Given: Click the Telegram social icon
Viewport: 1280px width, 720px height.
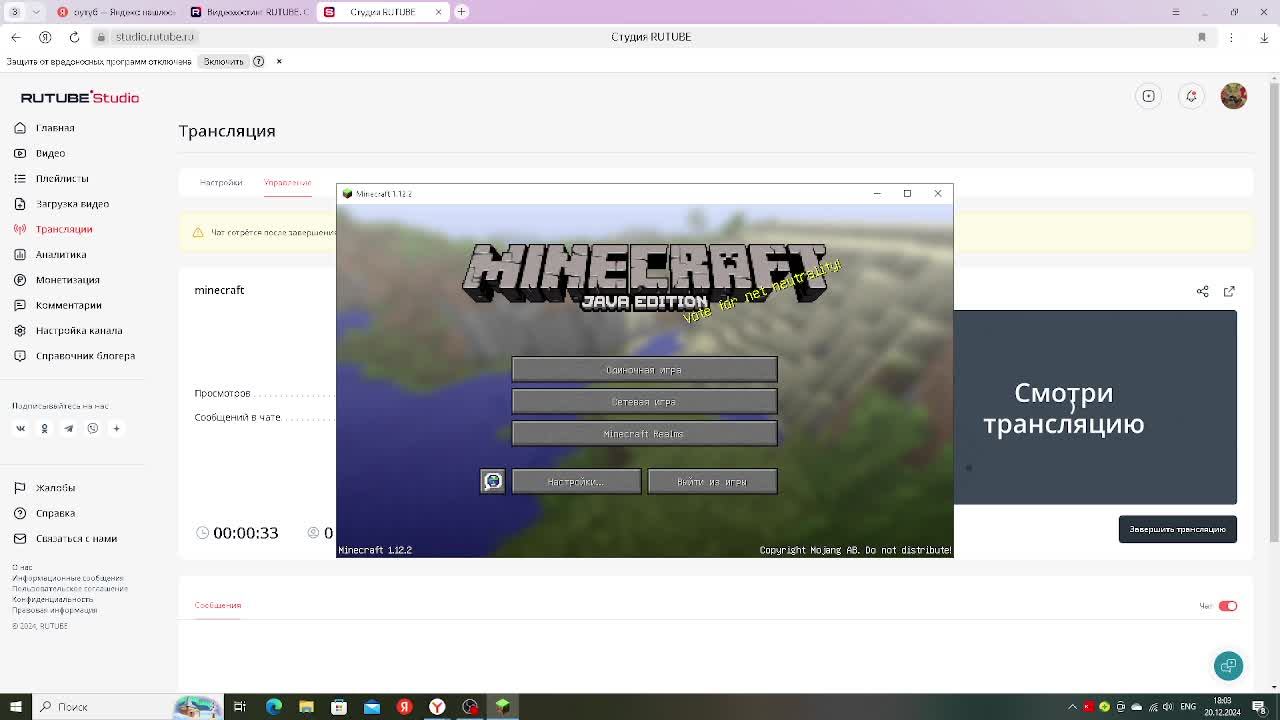Looking at the screenshot, I should point(68,428).
